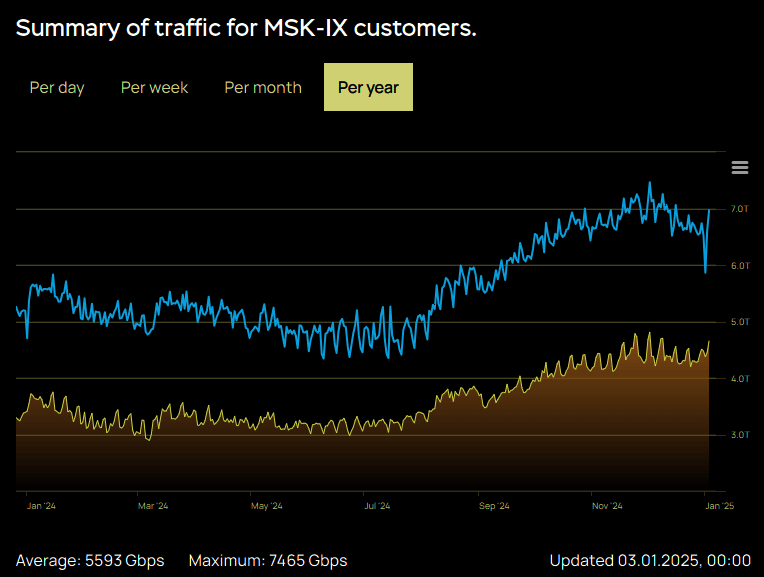Click the 7.0T y-axis label

tap(739, 209)
